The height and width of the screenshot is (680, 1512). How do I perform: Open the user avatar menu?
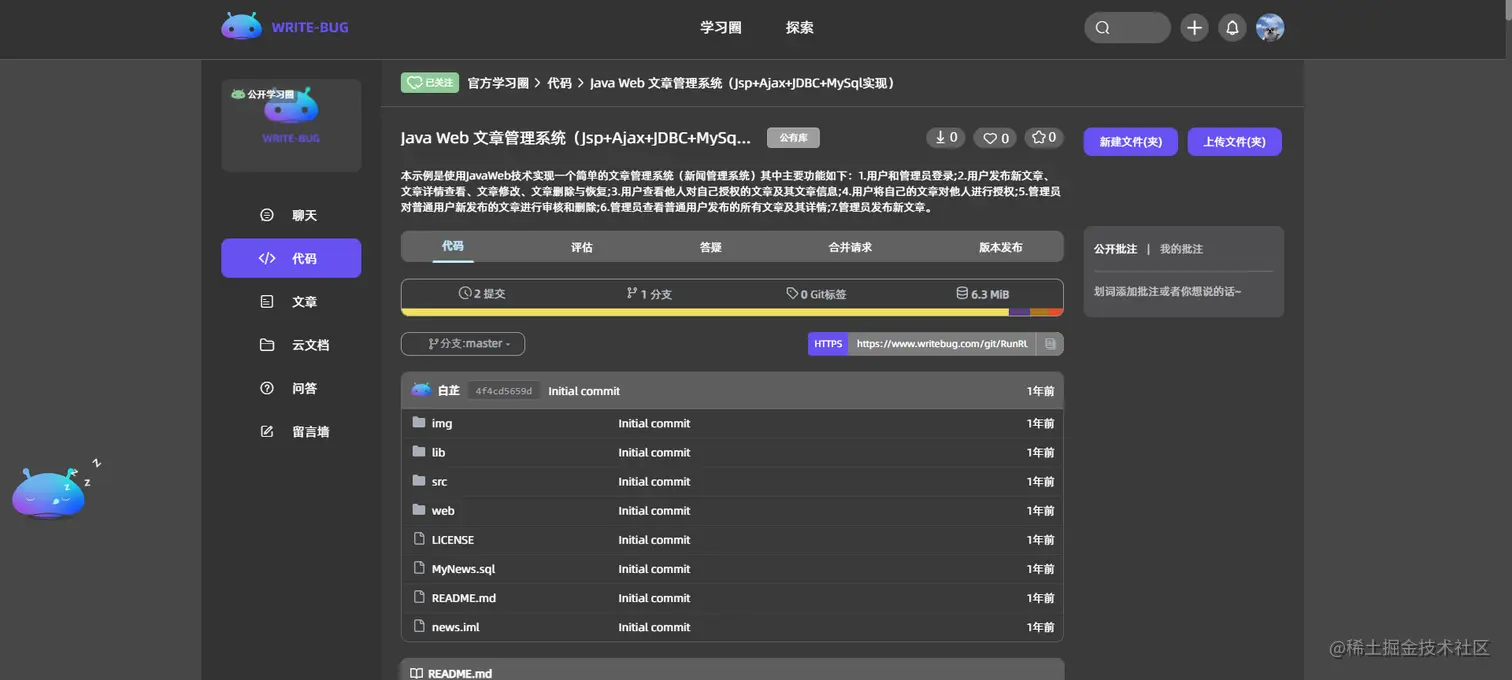pyautogui.click(x=1270, y=28)
